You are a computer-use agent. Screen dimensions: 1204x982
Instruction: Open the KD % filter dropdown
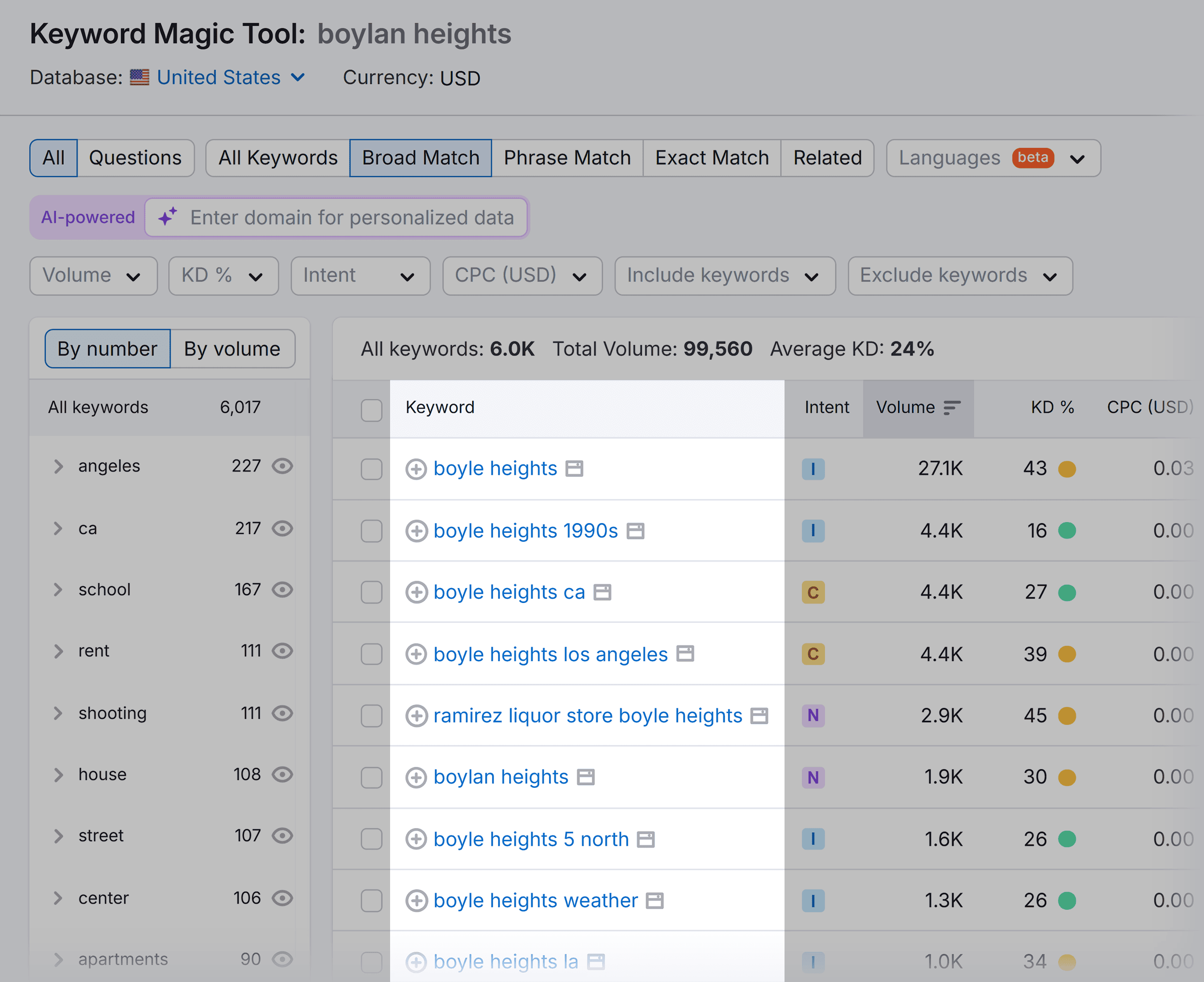223,276
